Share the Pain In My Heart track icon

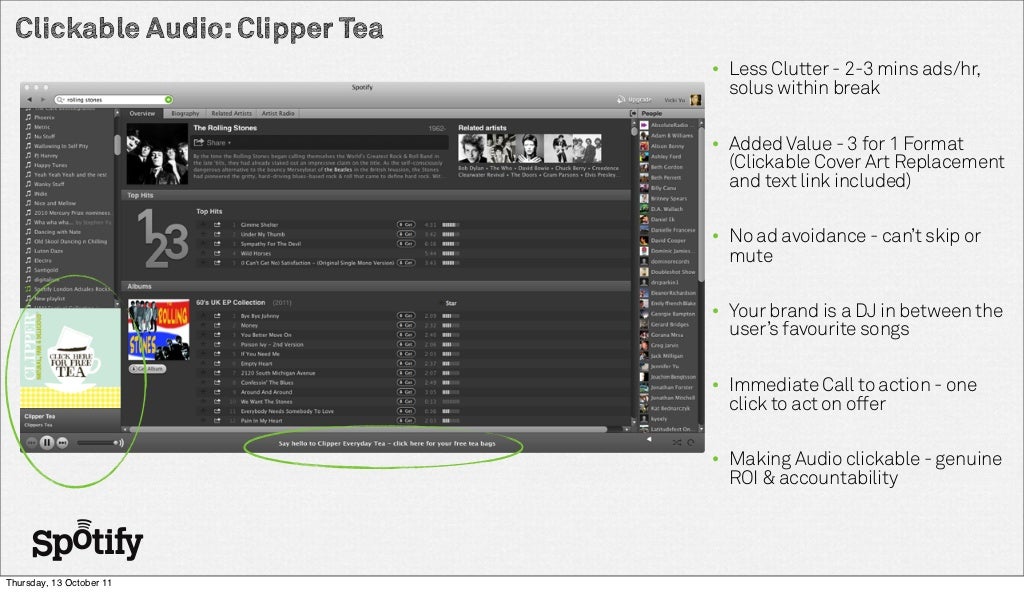pos(217,421)
